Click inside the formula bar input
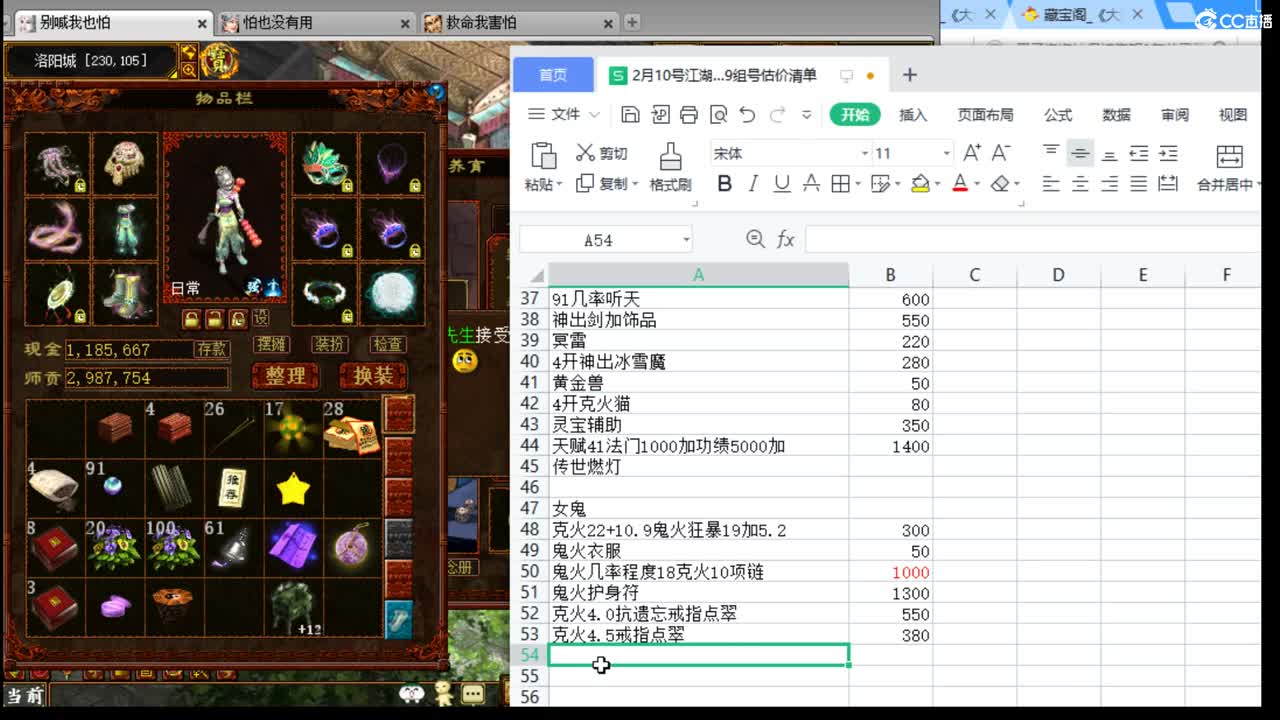 pos(1032,239)
